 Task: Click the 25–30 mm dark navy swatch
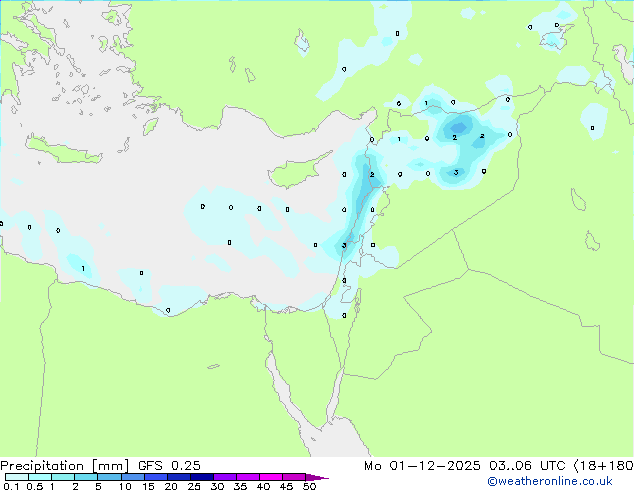pos(202,477)
